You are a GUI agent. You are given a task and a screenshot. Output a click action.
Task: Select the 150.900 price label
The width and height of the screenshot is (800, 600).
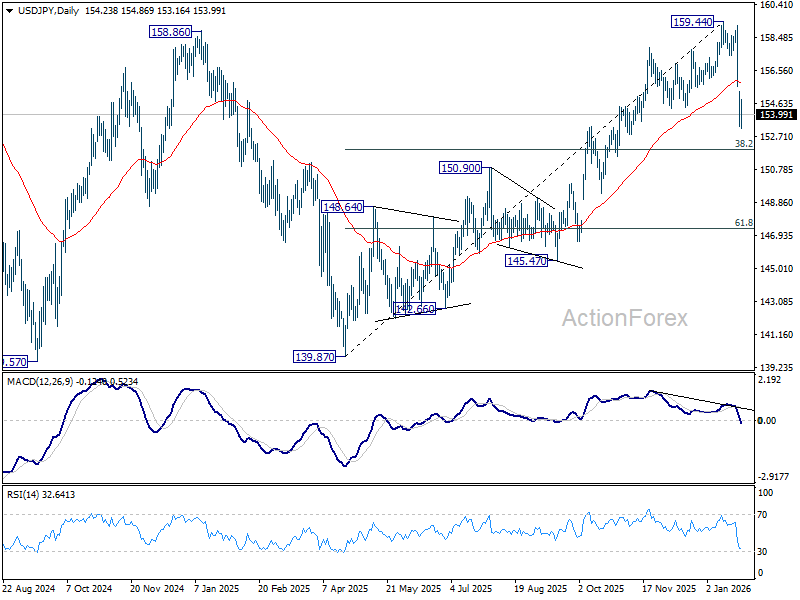(x=460, y=168)
